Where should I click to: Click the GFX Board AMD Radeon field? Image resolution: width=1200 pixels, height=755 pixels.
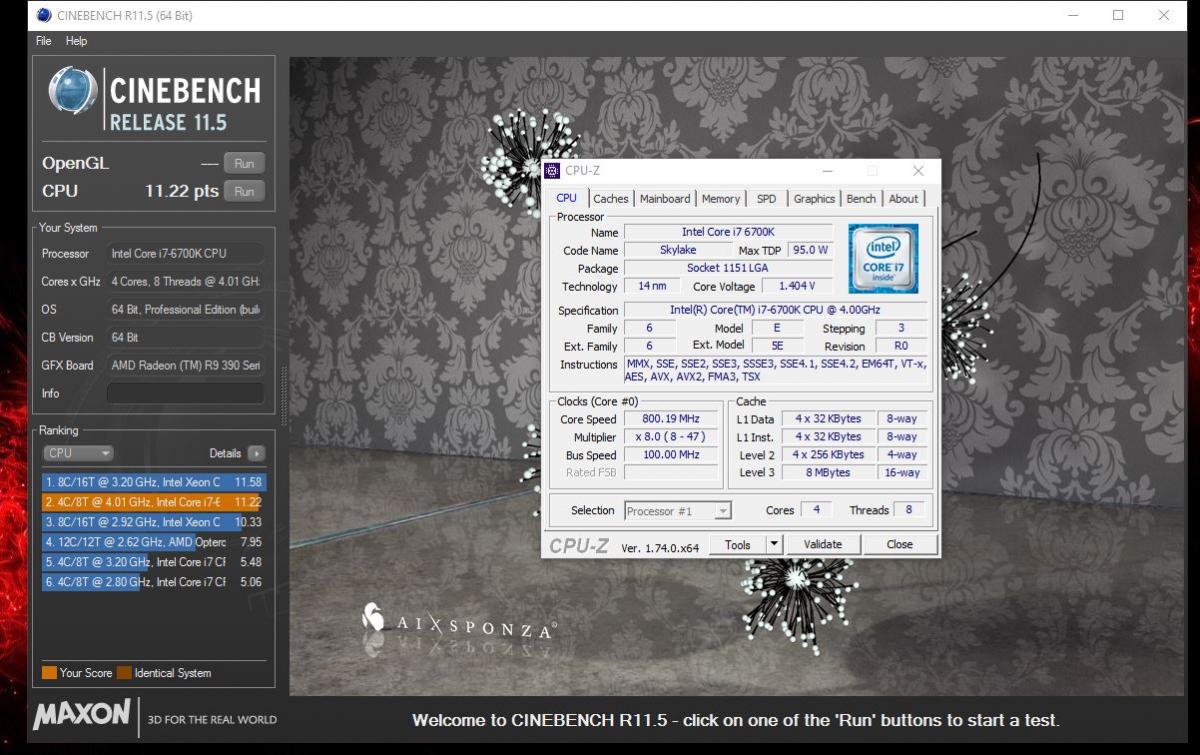(185, 366)
